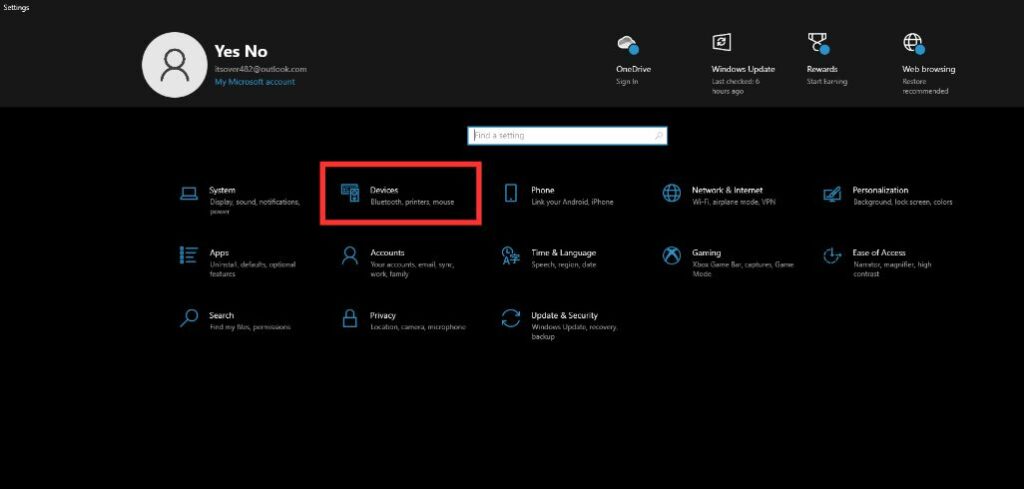Click the Time & Language icon
The image size is (1024, 489).
pyautogui.click(x=511, y=256)
